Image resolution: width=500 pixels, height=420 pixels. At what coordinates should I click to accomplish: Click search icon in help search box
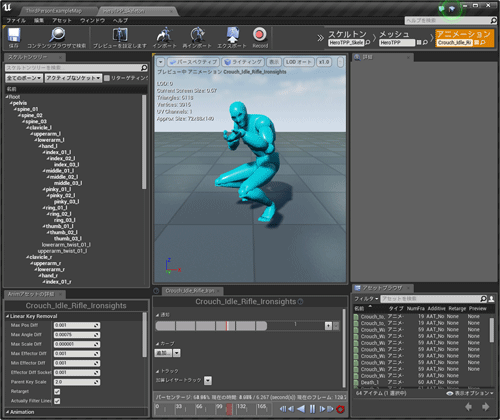(493, 21)
